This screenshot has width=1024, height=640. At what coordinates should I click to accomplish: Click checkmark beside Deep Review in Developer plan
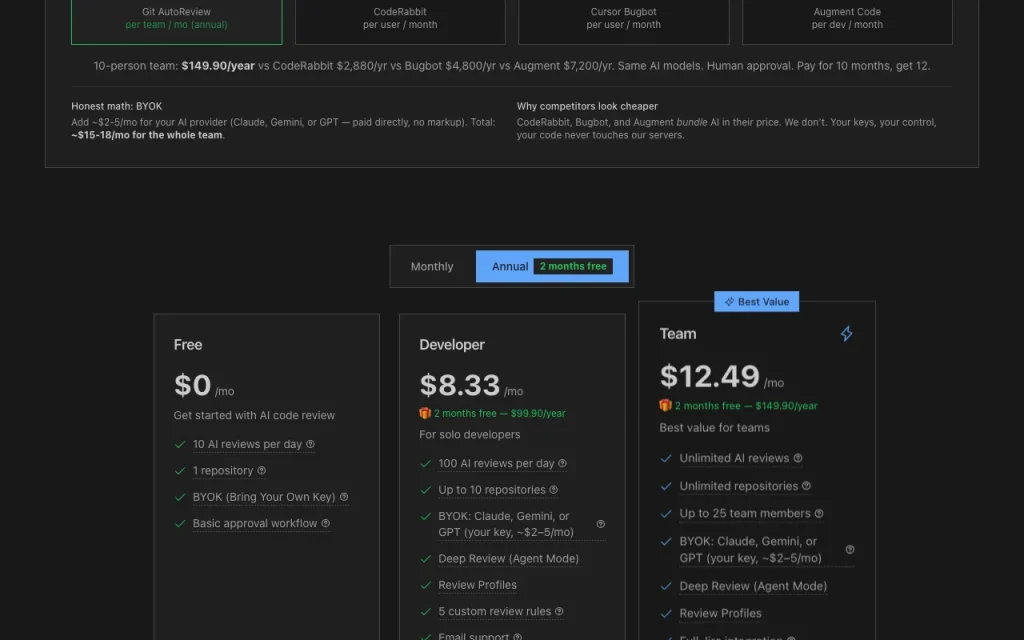pyautogui.click(x=426, y=559)
